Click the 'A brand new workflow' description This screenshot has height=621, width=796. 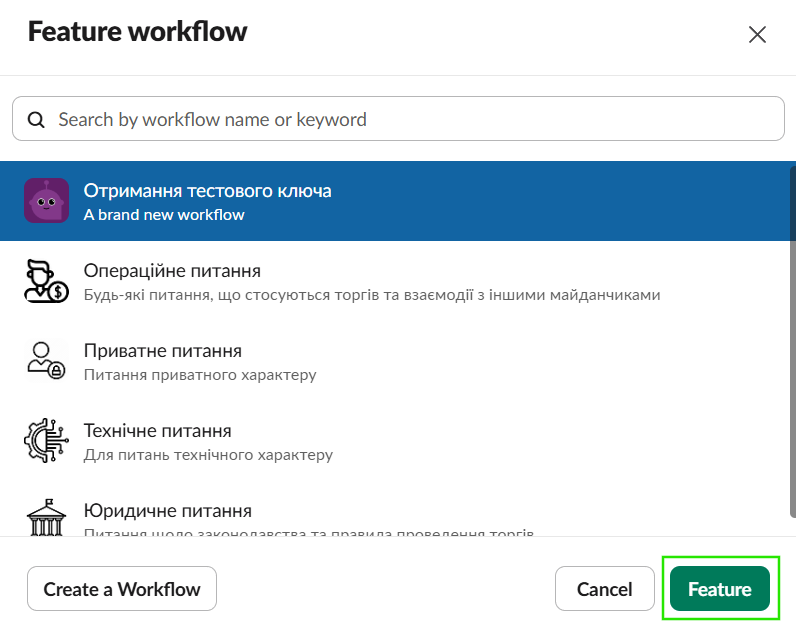164,214
